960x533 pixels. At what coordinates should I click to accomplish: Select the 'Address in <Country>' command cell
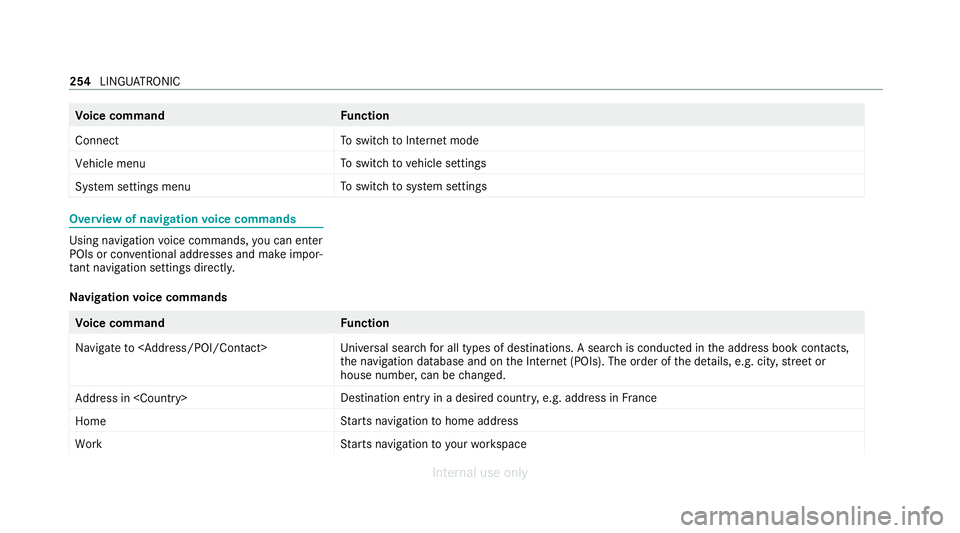click(x=201, y=398)
